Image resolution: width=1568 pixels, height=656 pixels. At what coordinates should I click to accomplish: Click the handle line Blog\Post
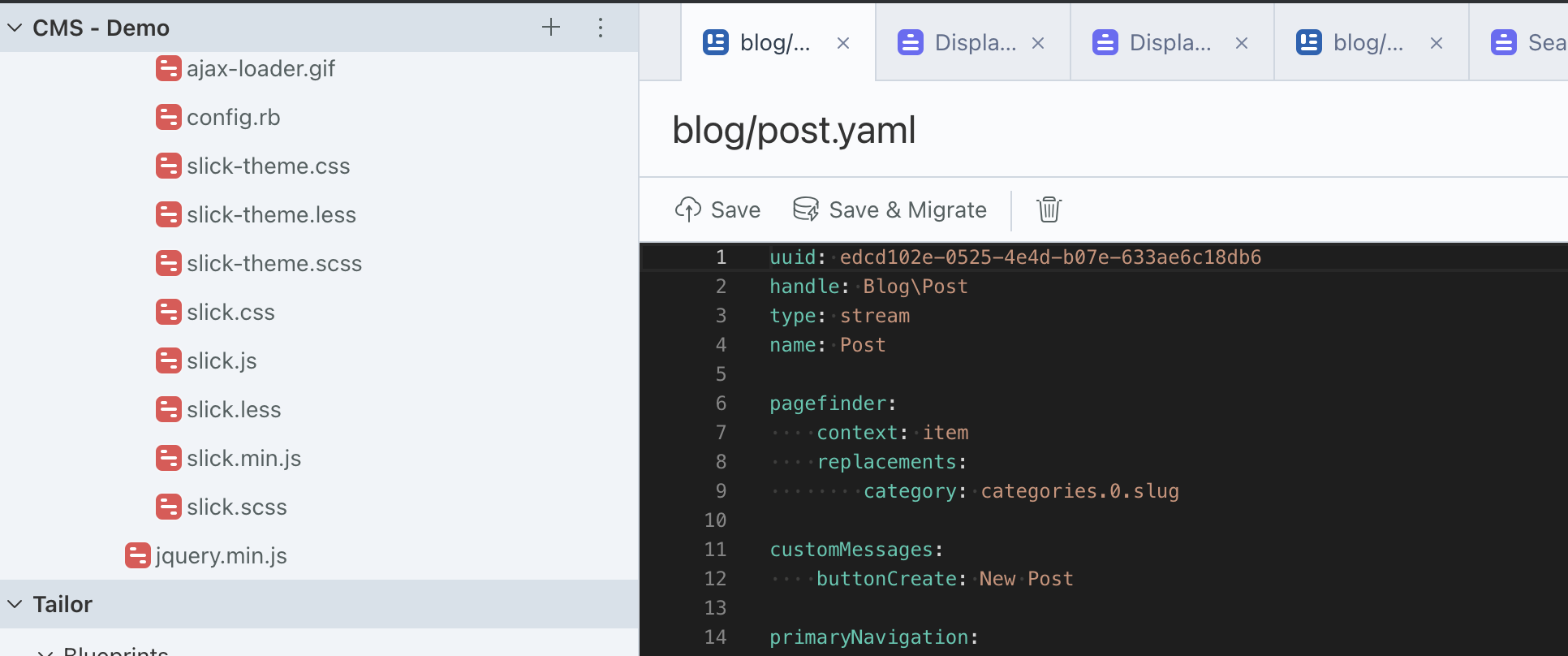pyautogui.click(x=868, y=287)
